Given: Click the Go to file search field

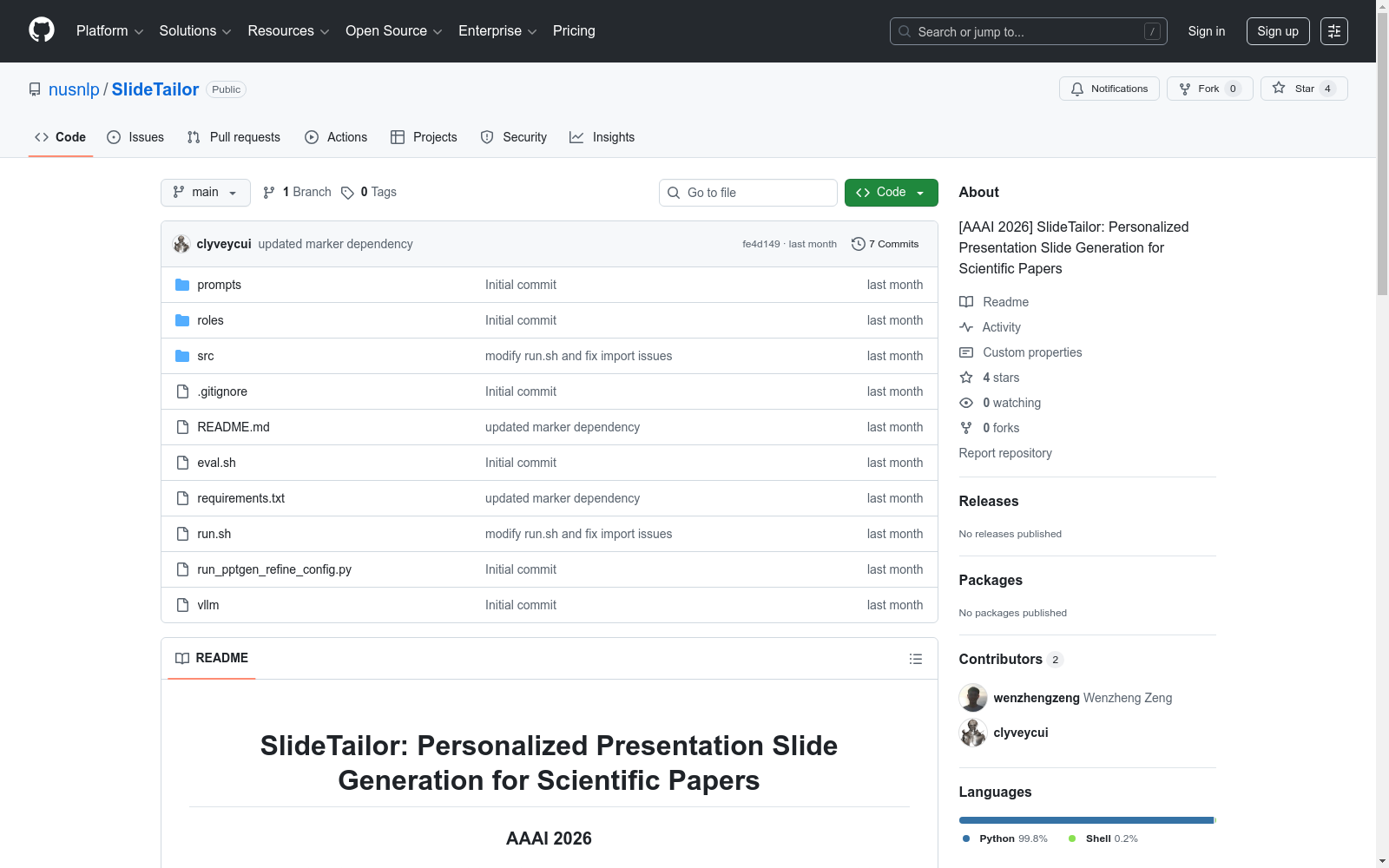Looking at the screenshot, I should click(x=748, y=193).
